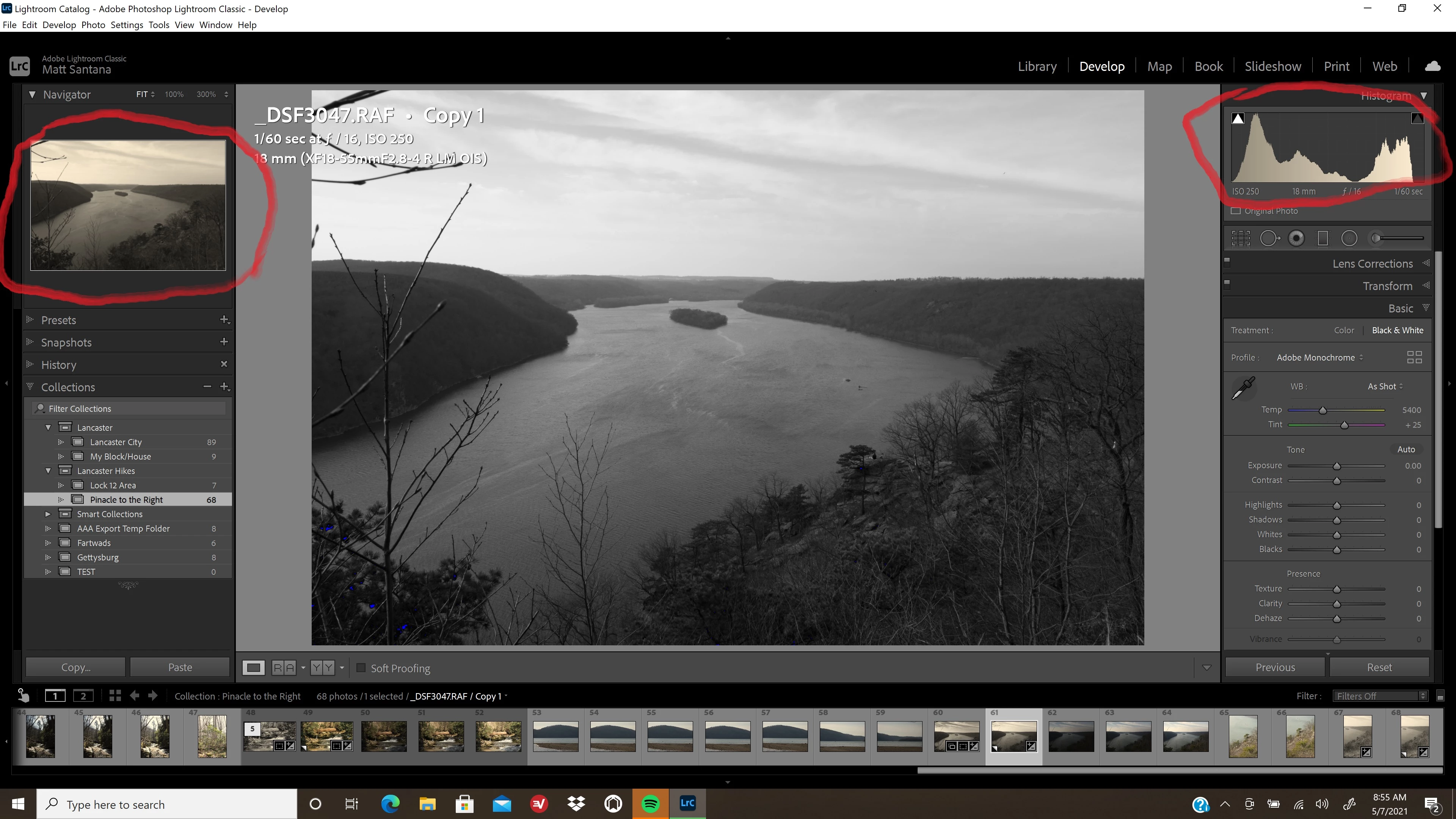Viewport: 1456px width, 819px height.
Task: Select the Red Eye Correction tool
Action: coord(1296,238)
